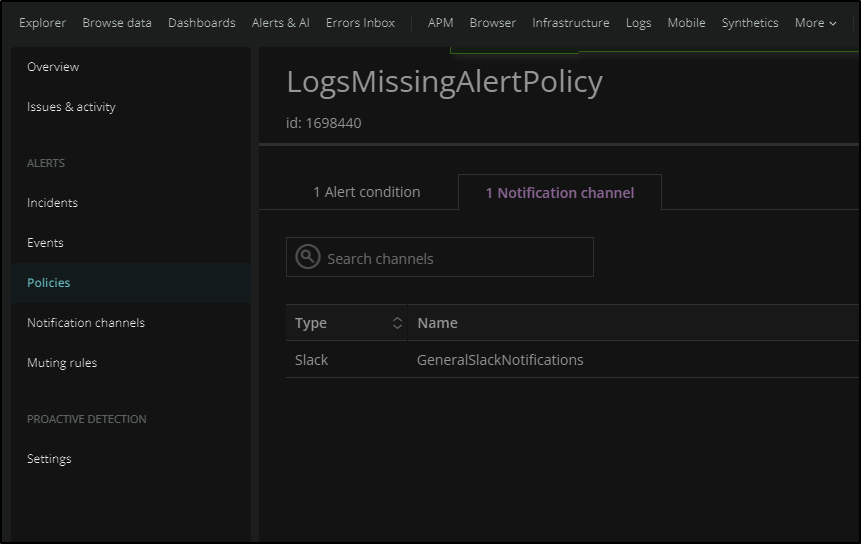This screenshot has height=544, width=861.
Task: Click the Search channels input field
Action: point(440,257)
